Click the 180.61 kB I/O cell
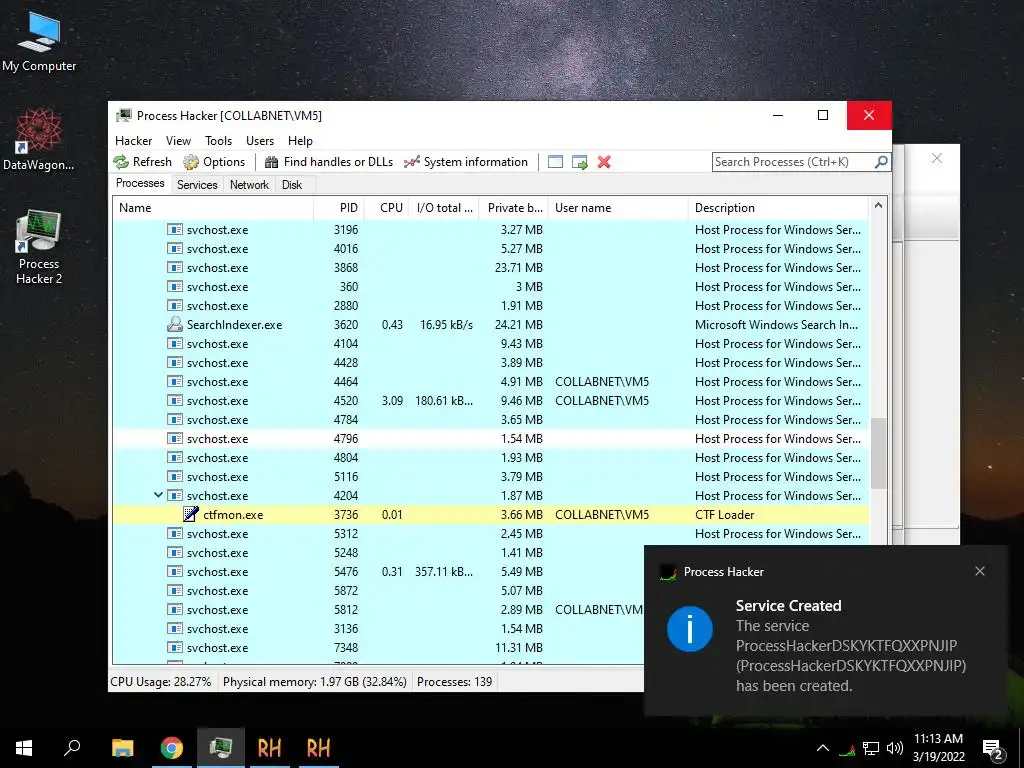 point(444,401)
